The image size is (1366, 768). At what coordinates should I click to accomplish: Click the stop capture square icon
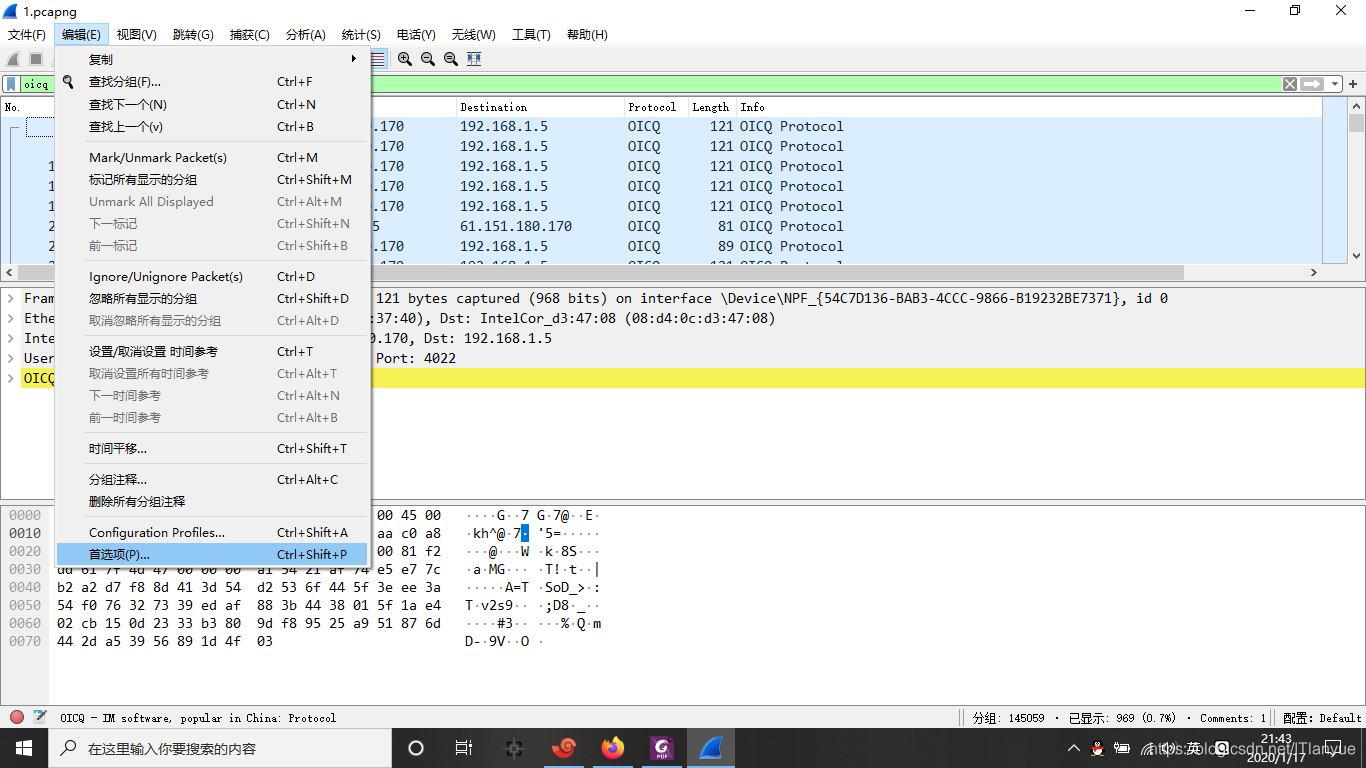36,59
